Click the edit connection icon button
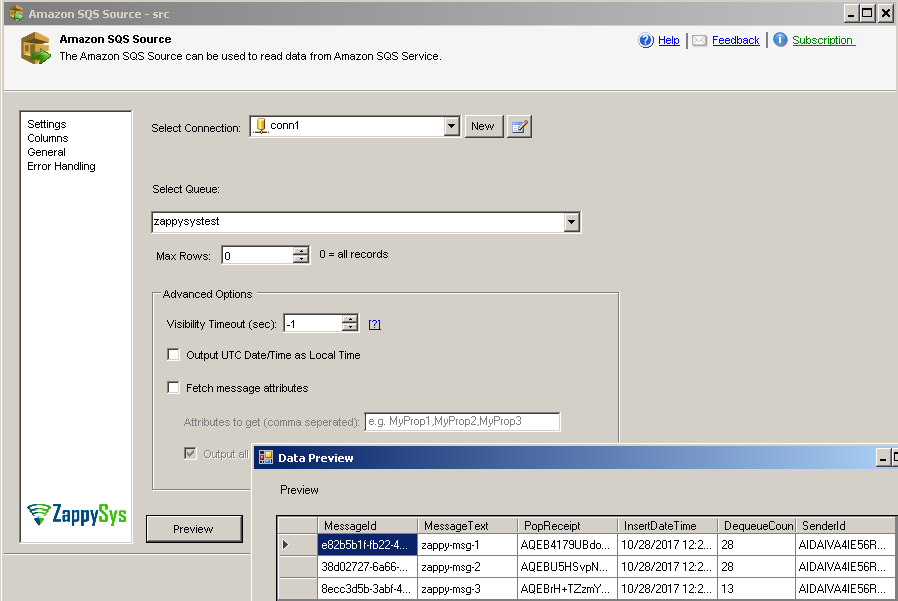 tap(519, 127)
